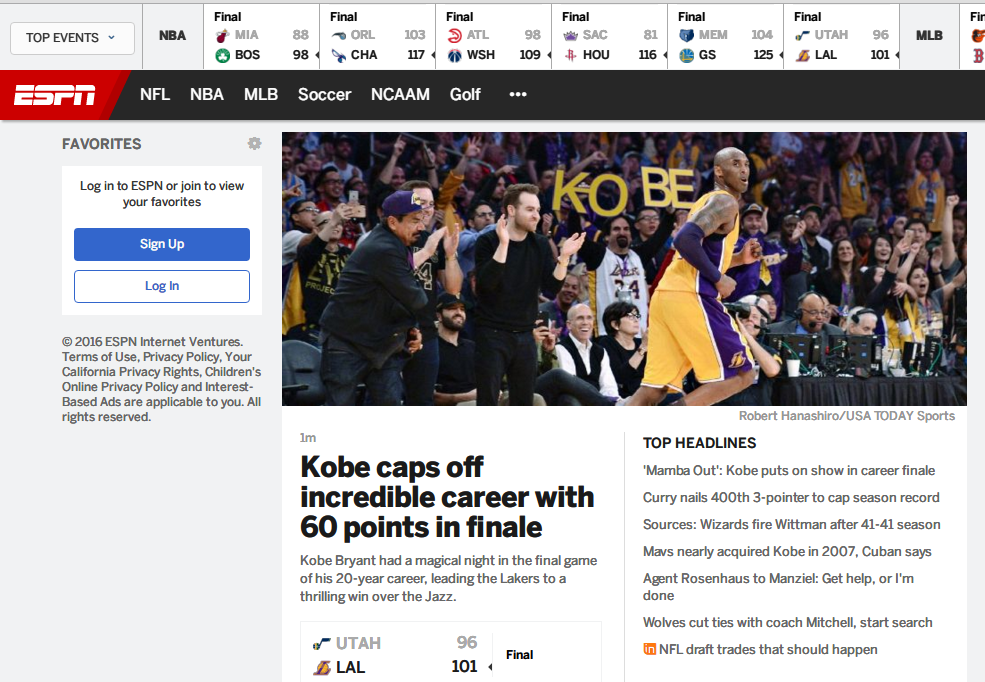Viewport: 985px width, 682px height.
Task: Open the Favorites settings gear
Action: (x=254, y=143)
